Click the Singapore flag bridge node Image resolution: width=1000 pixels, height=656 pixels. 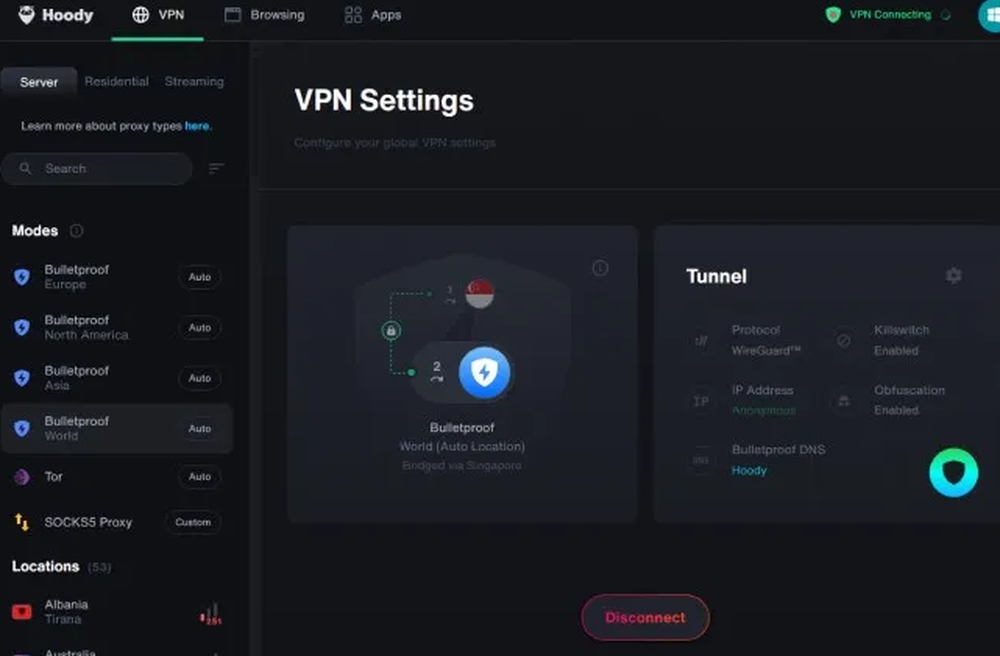480,294
